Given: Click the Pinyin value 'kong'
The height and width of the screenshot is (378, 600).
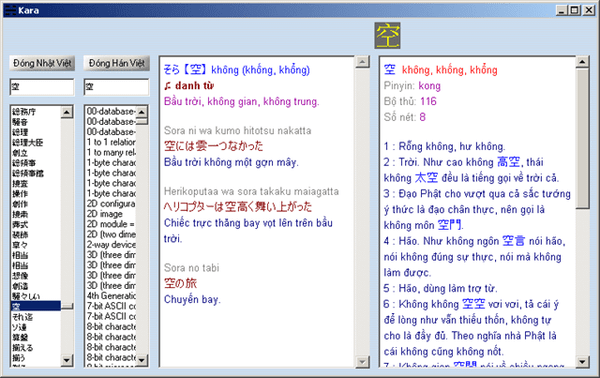Looking at the screenshot, I should click(429, 86).
